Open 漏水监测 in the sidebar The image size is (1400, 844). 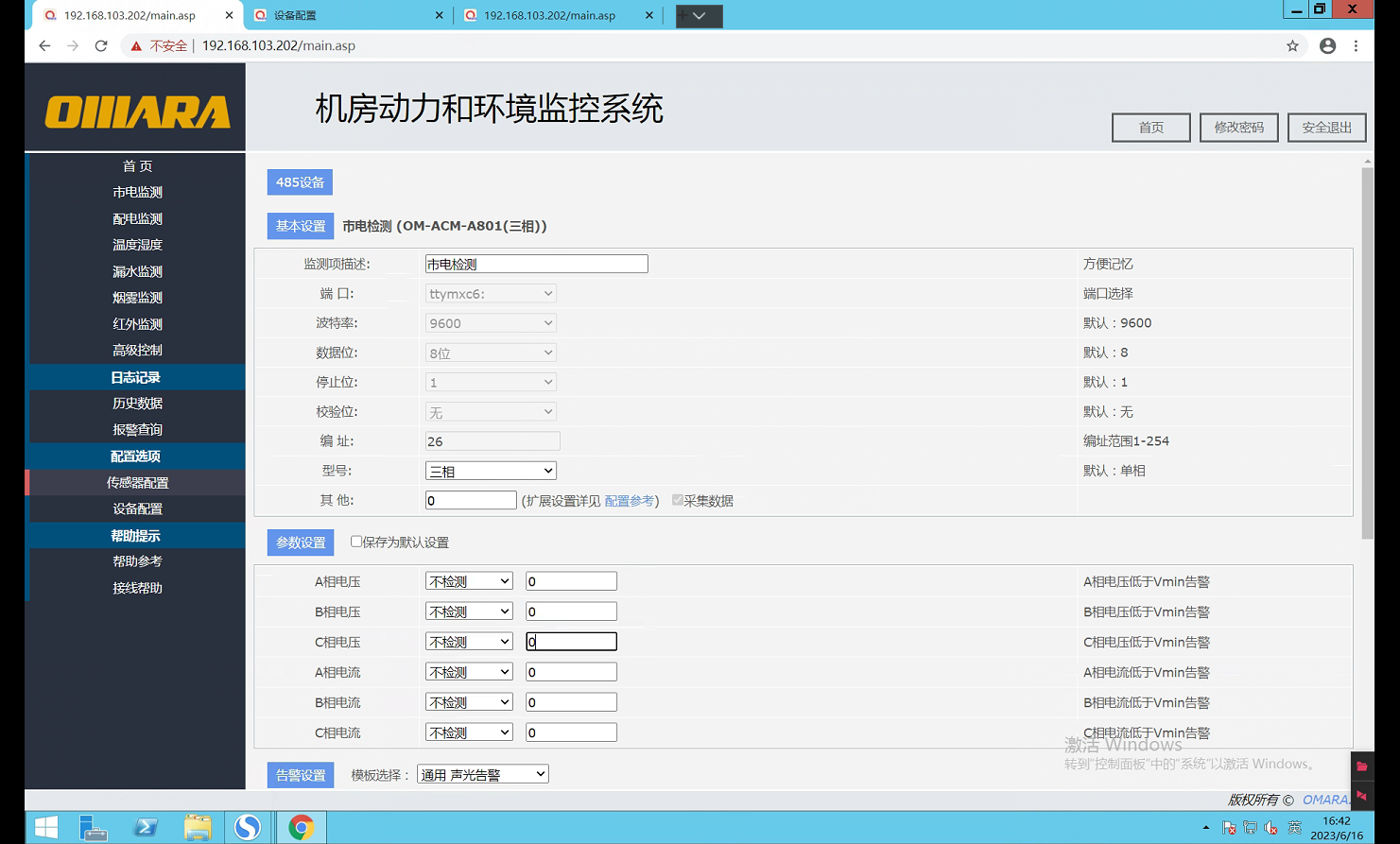pos(137,271)
